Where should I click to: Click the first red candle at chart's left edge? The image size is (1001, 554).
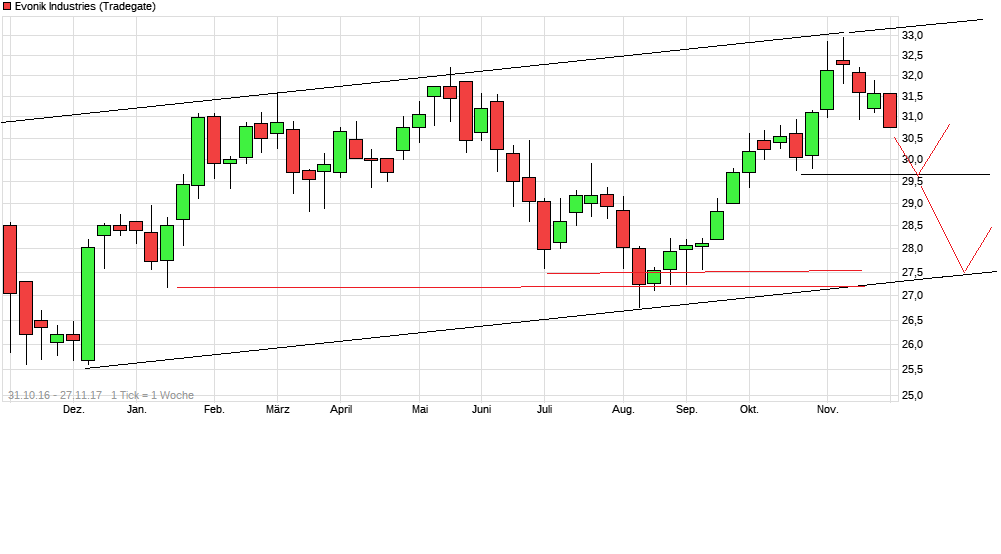coord(10,259)
